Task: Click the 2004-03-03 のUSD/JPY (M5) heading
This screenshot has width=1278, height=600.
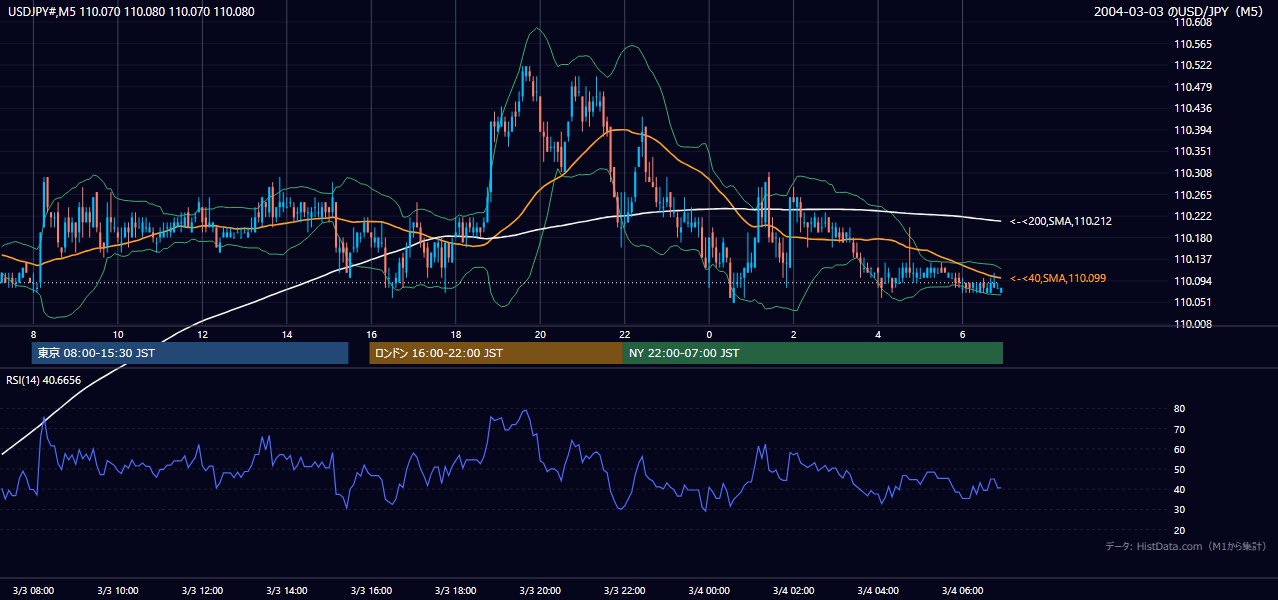Action: pyautogui.click(x=1180, y=12)
